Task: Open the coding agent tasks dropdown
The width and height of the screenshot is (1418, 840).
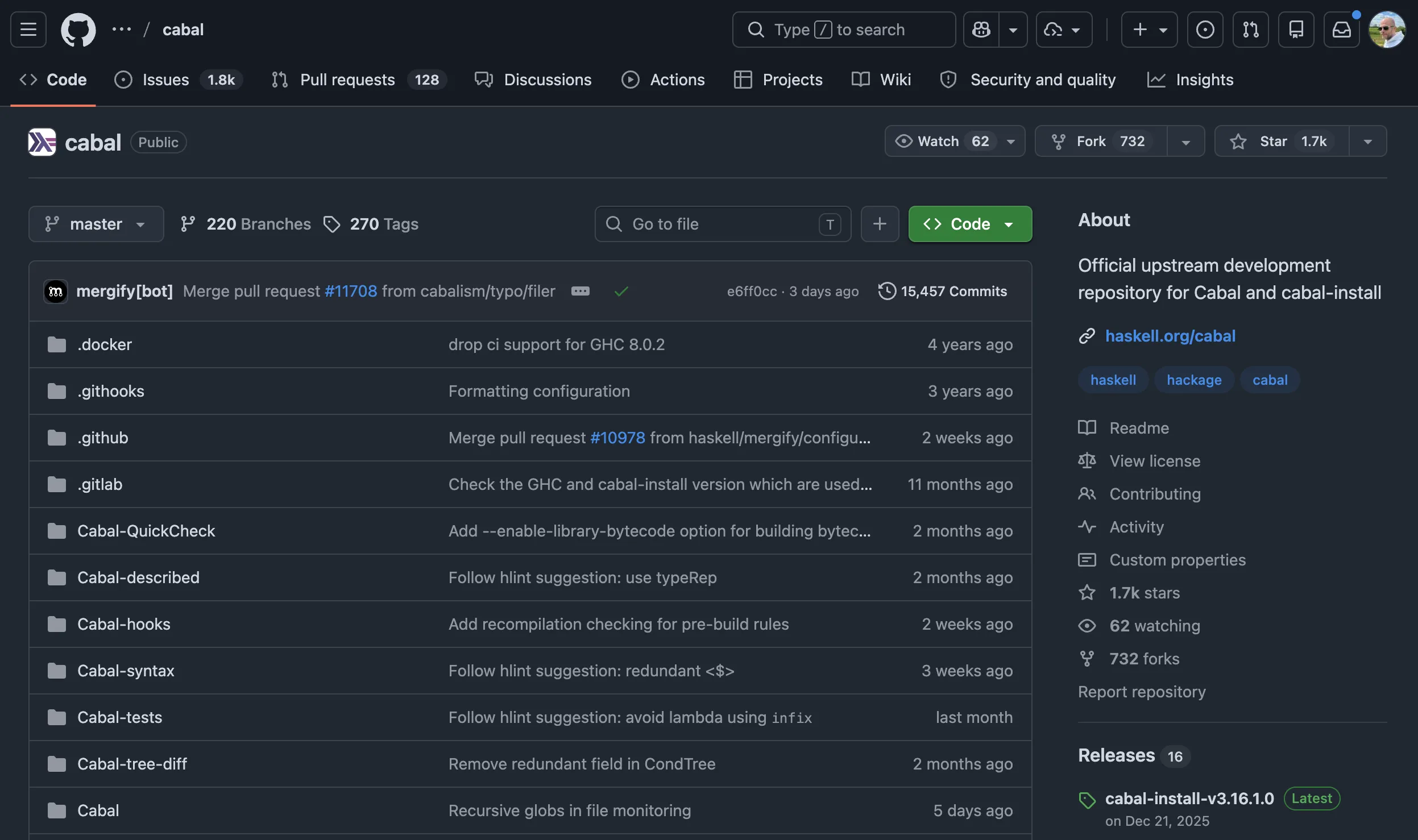Action: (x=1064, y=30)
